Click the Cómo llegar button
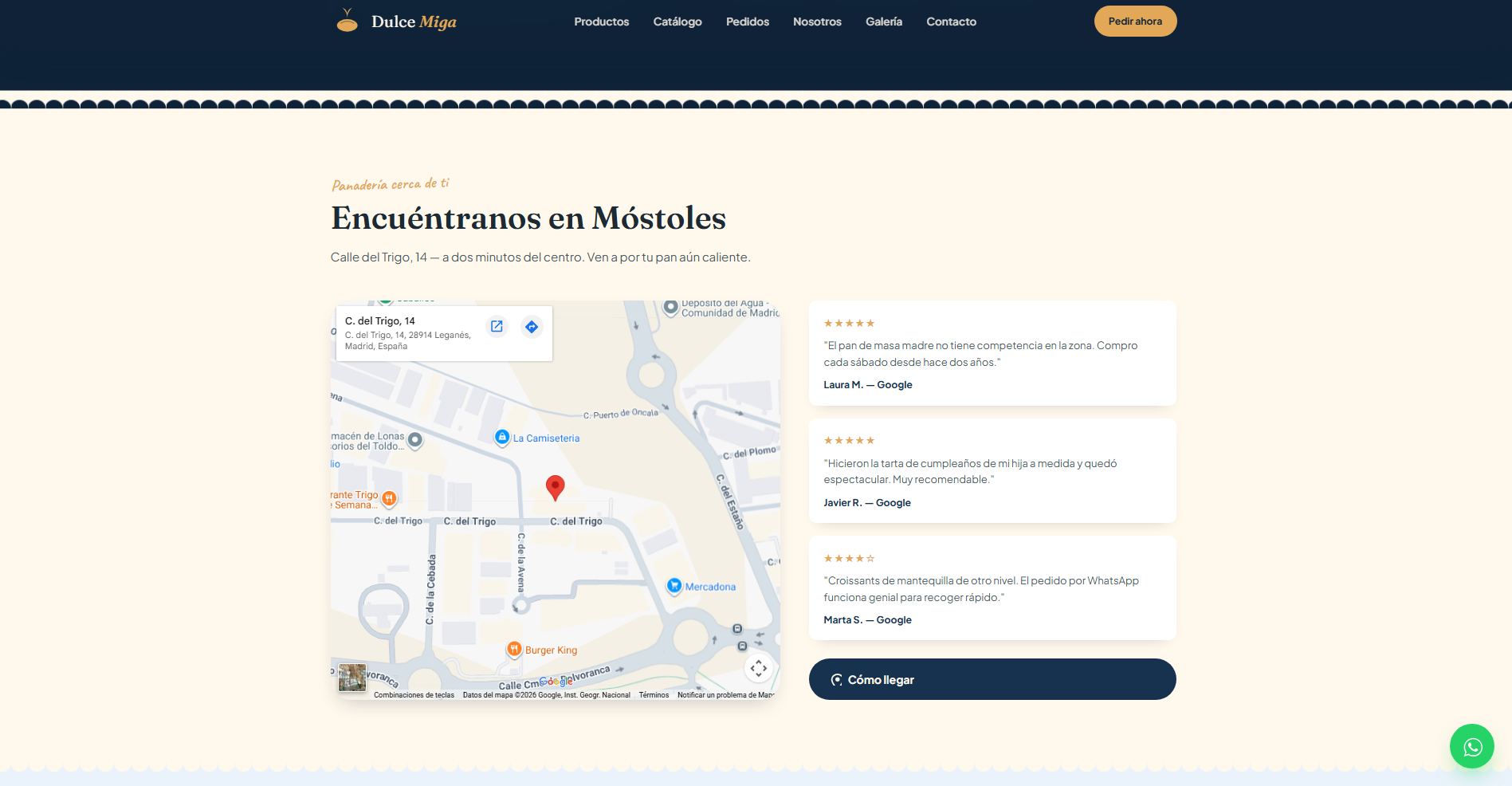Screen dimensions: 1512x786 coord(992,679)
